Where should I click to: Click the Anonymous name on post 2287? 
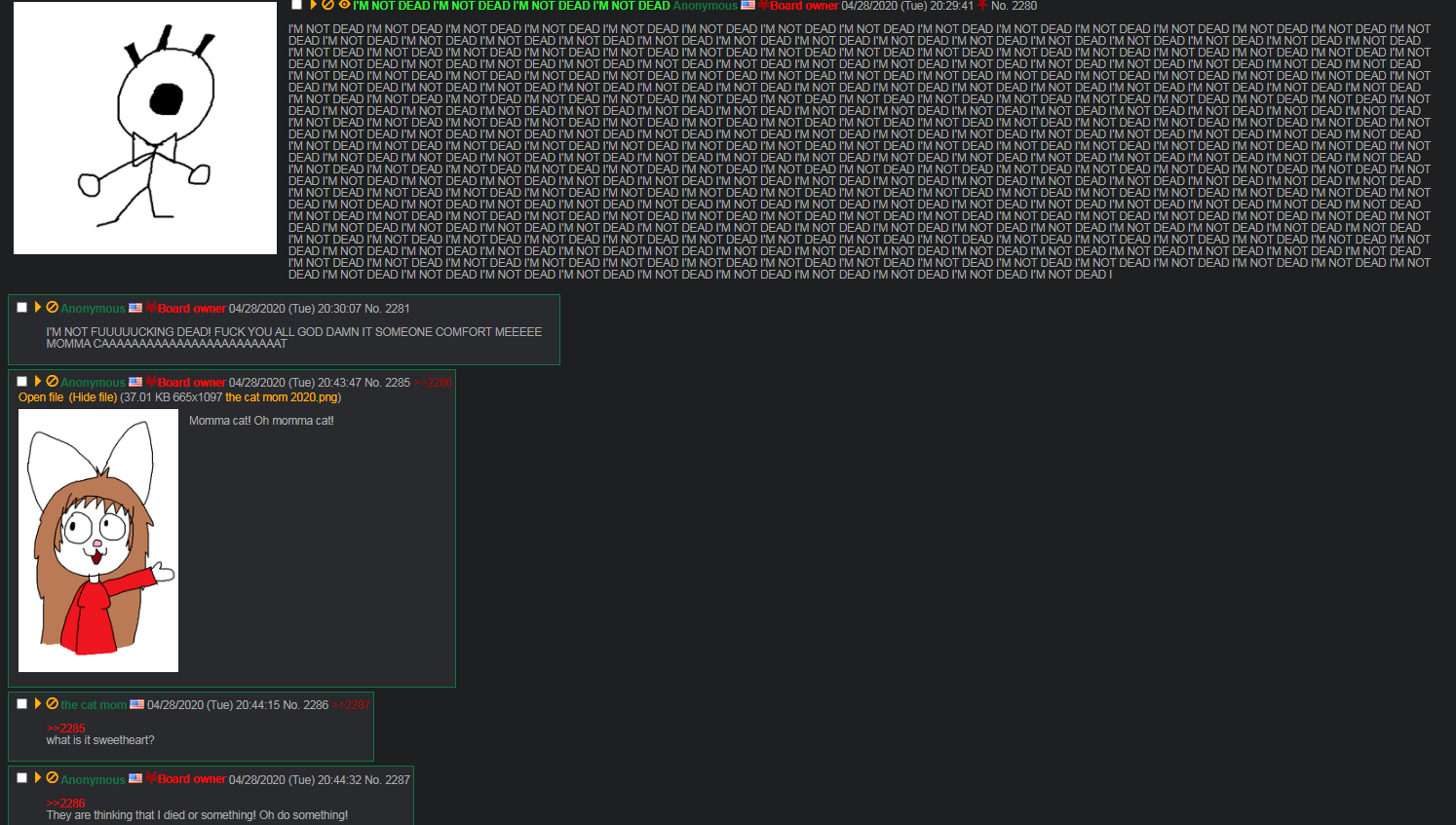(93, 780)
